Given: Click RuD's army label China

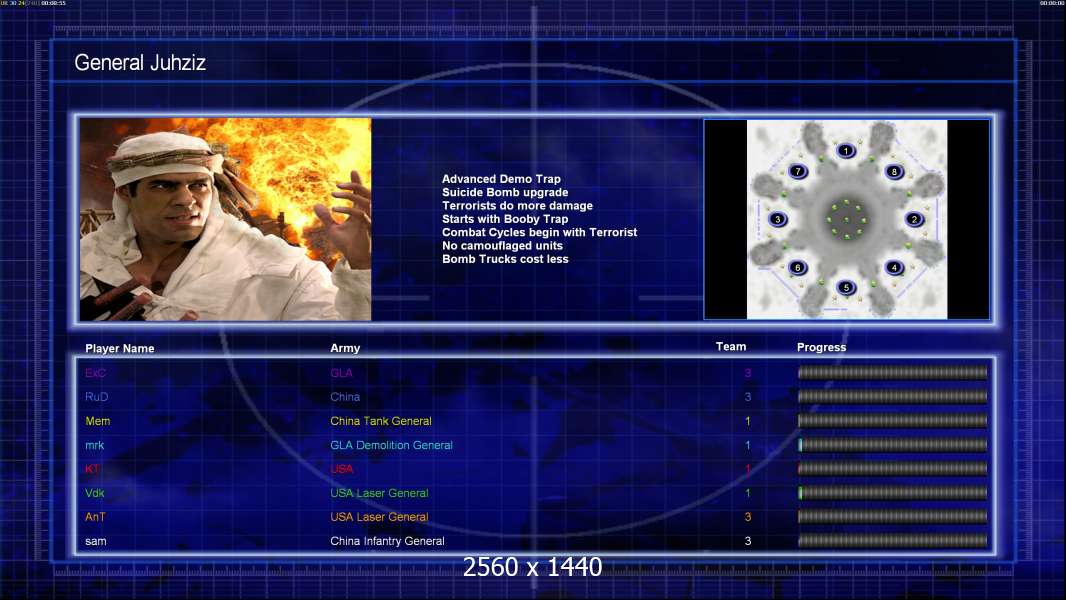Looking at the screenshot, I should point(345,396).
